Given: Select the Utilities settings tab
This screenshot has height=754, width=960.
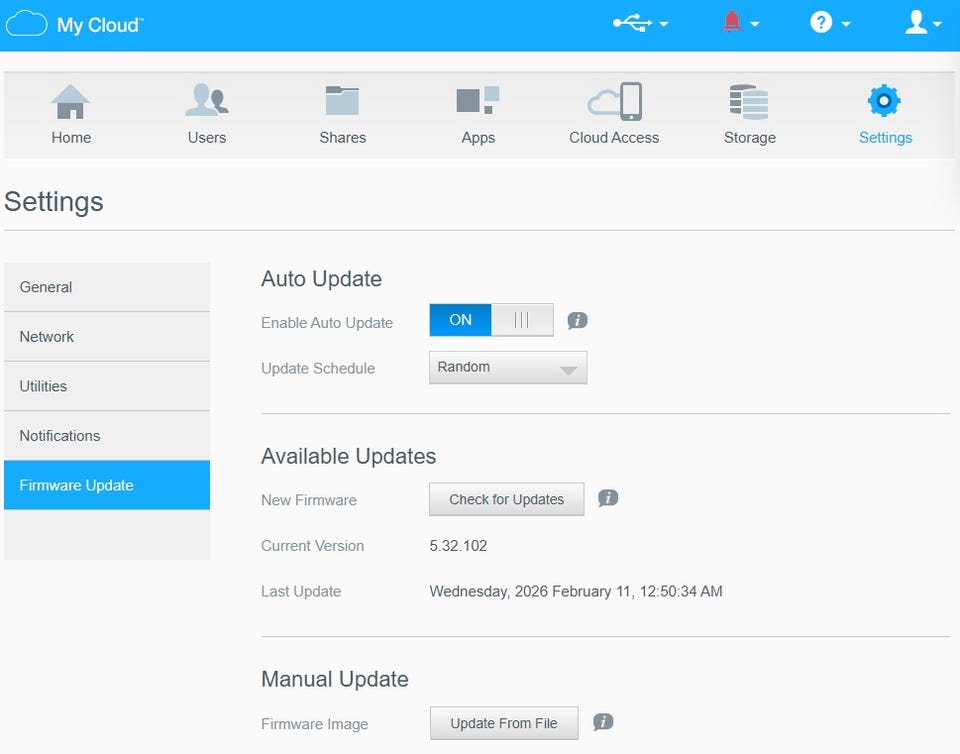Looking at the screenshot, I should pos(107,386).
